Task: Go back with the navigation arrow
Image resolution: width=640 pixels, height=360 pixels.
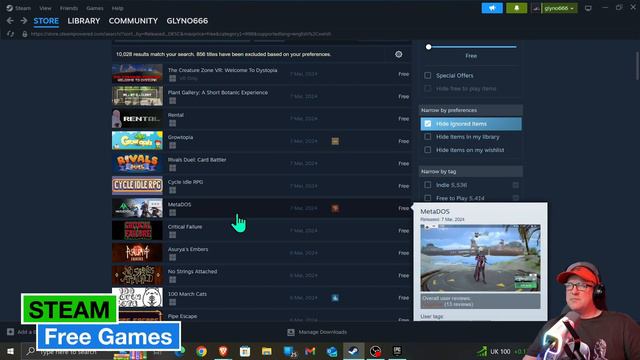Action: click(x=10, y=21)
